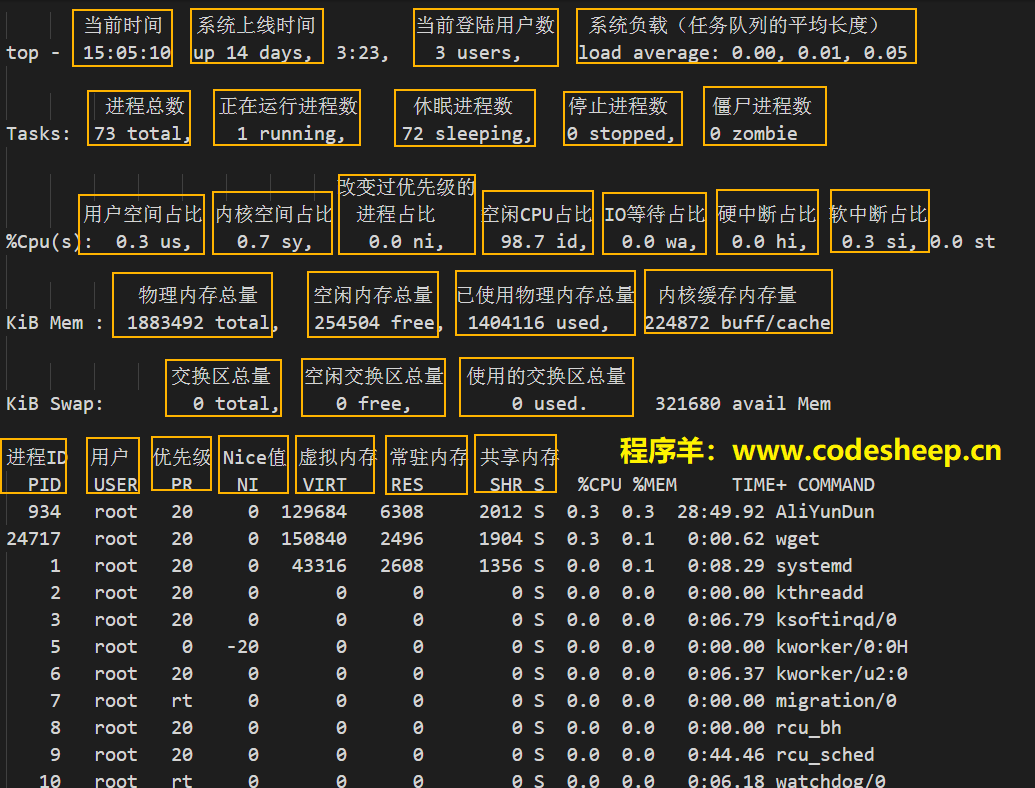Select the "0 zombie" task count
The image size is (1035, 788).
(754, 134)
